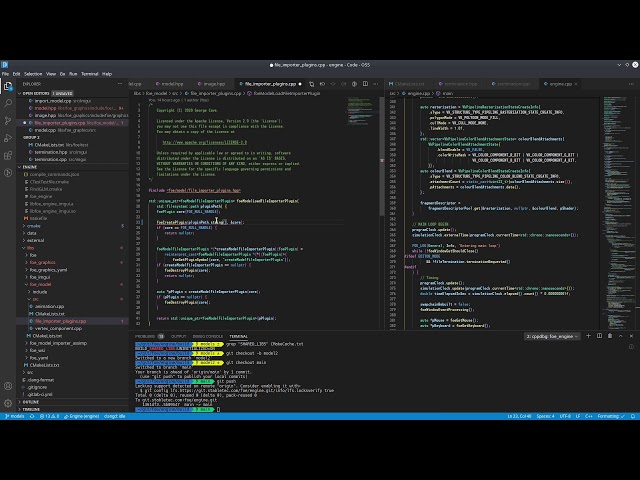This screenshot has width=640, height=480.
Task: Click the open changes icon in editor toolbar
Action: pyautogui.click(x=311, y=84)
